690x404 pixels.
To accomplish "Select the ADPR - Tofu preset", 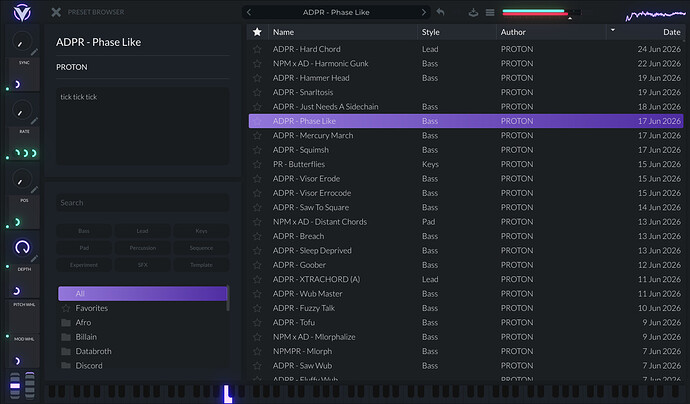I will point(466,322).
